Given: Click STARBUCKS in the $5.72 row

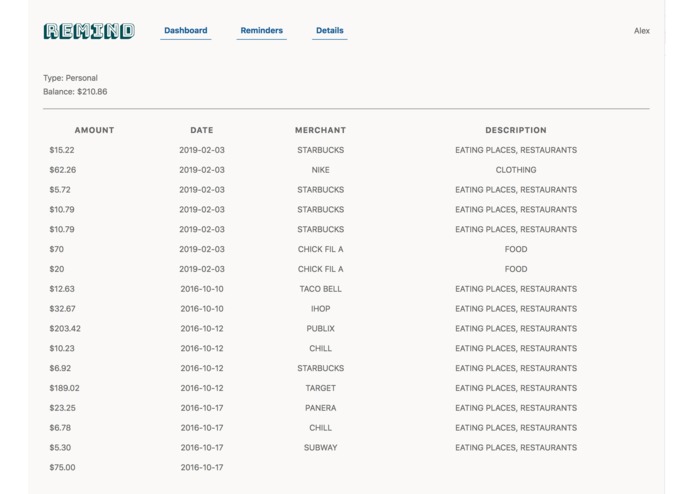Looking at the screenshot, I should click(320, 190).
